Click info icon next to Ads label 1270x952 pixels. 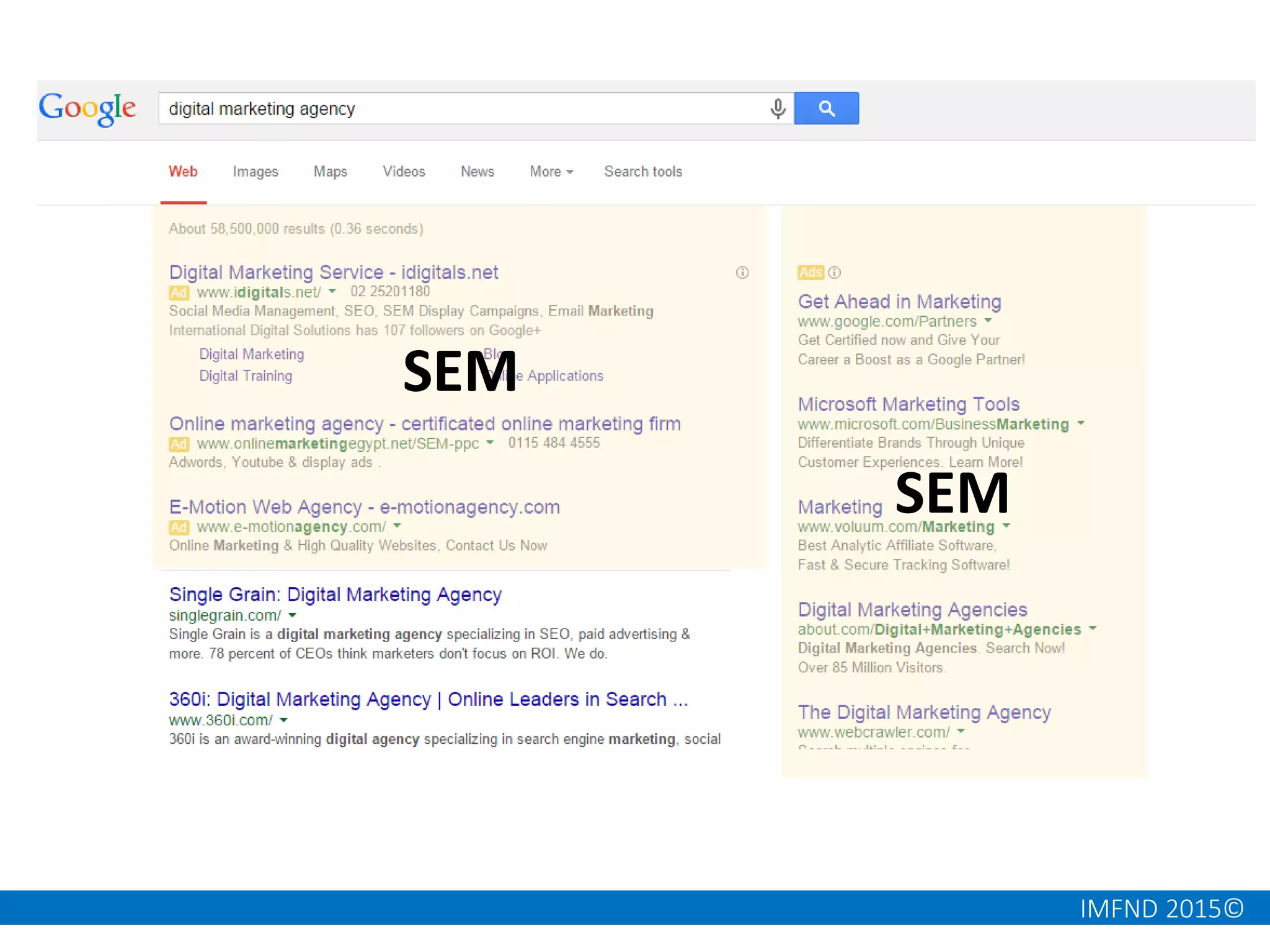click(x=835, y=272)
